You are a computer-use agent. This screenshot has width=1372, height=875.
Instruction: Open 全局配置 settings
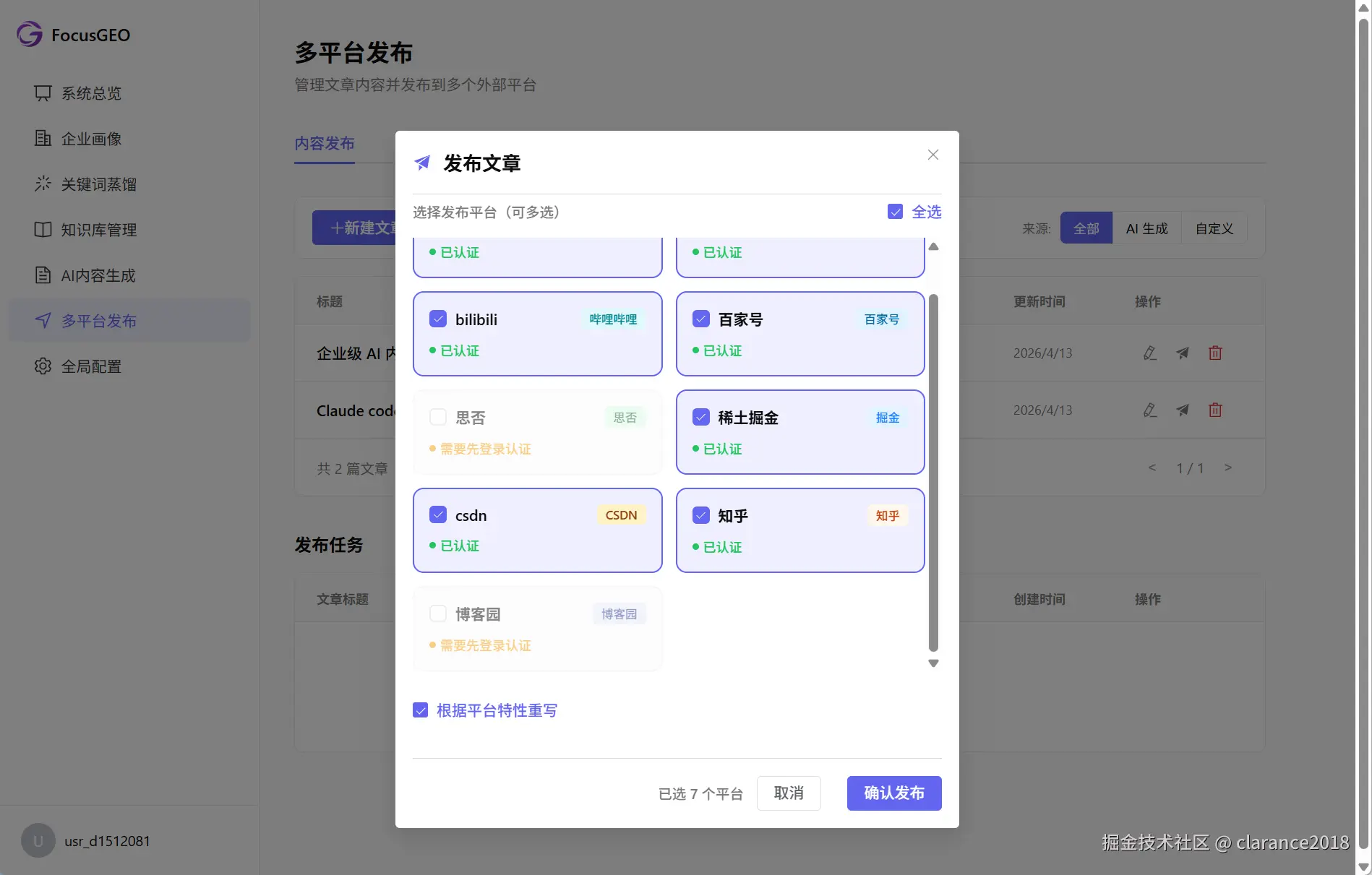point(90,366)
